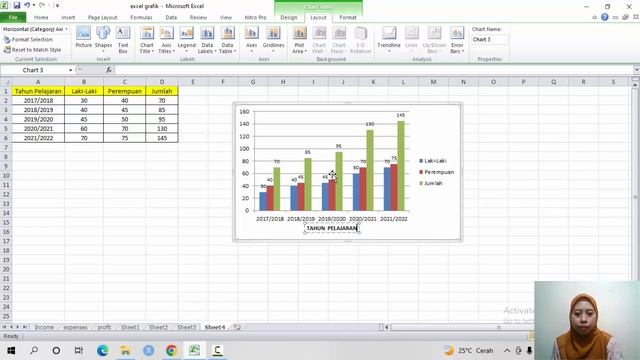640x360 pixels.
Task: Select the Perempuan legend entry
Action: [x=436, y=172]
